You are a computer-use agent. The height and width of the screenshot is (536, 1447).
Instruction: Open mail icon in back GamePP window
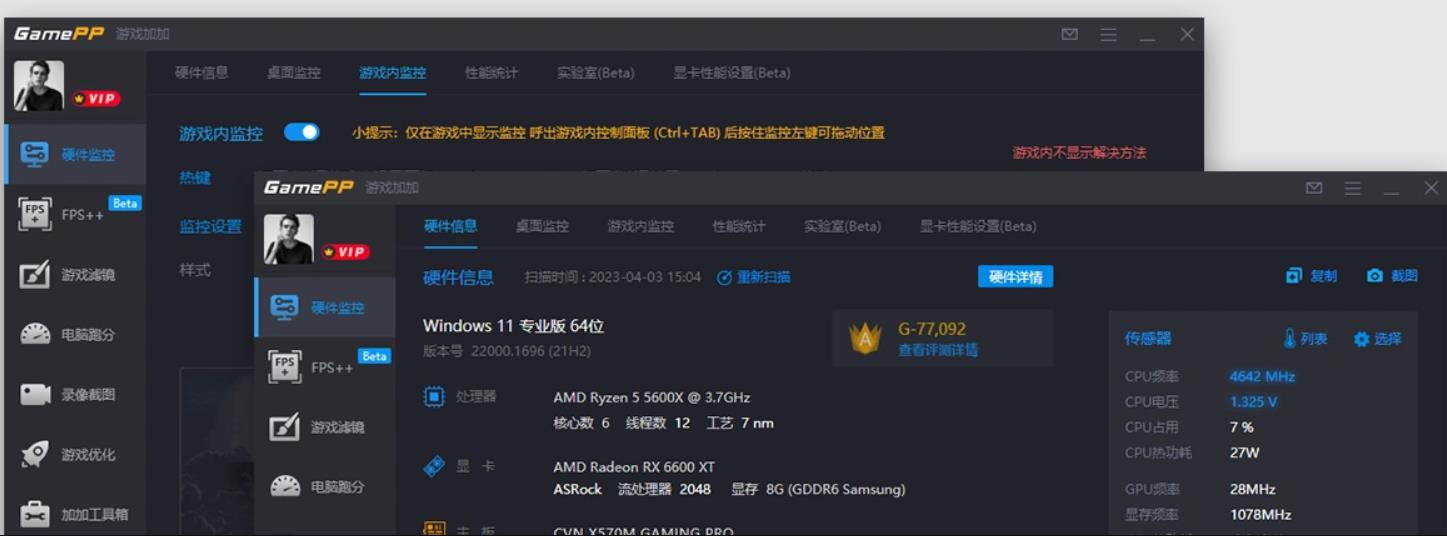1069,34
